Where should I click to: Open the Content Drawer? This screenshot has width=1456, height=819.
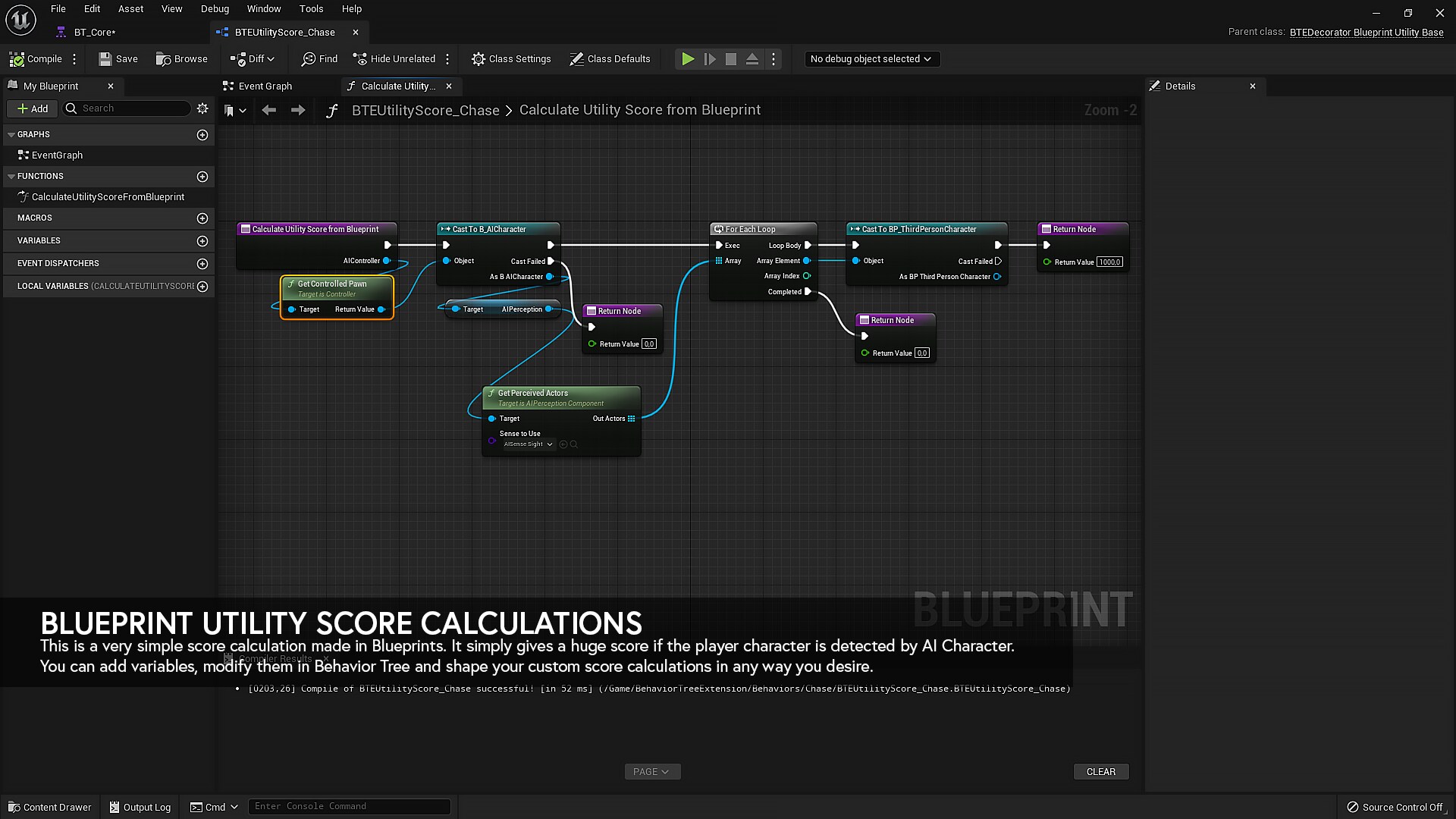click(x=49, y=807)
